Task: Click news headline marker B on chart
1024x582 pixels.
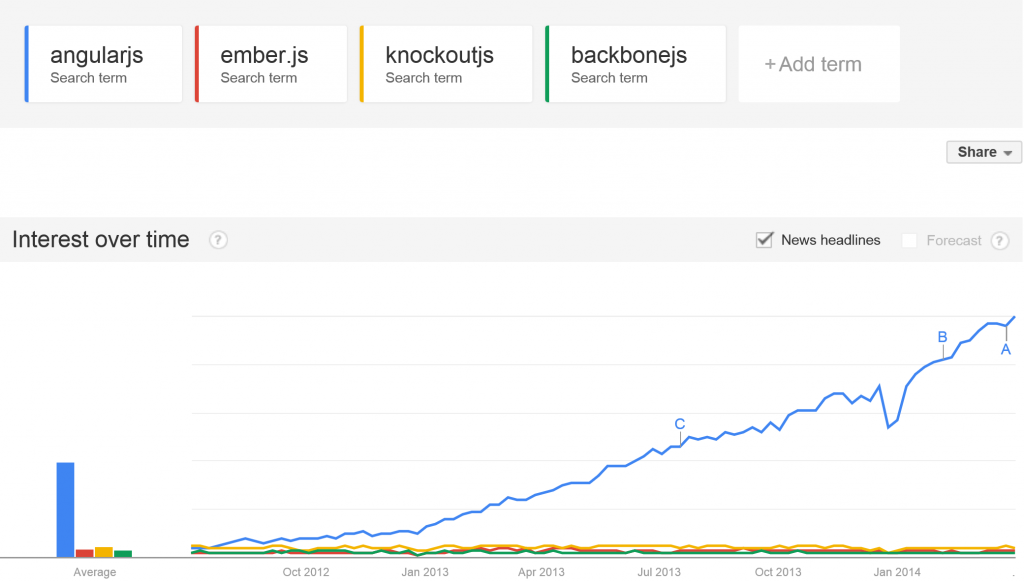Action: click(x=942, y=337)
